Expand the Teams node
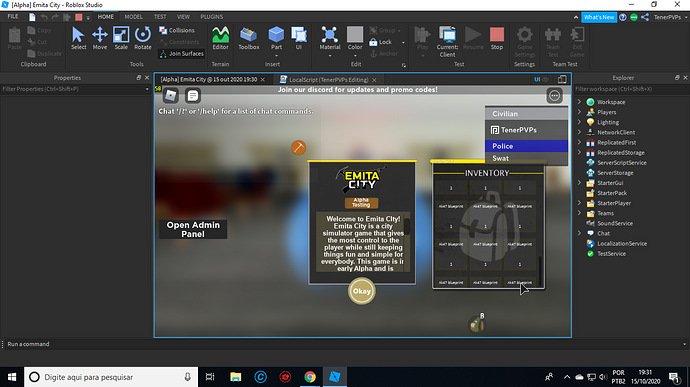Image resolution: width=690 pixels, height=387 pixels. pos(580,213)
